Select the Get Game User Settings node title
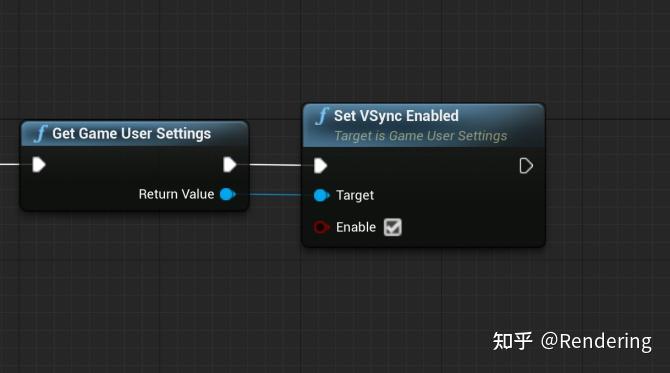 point(132,134)
